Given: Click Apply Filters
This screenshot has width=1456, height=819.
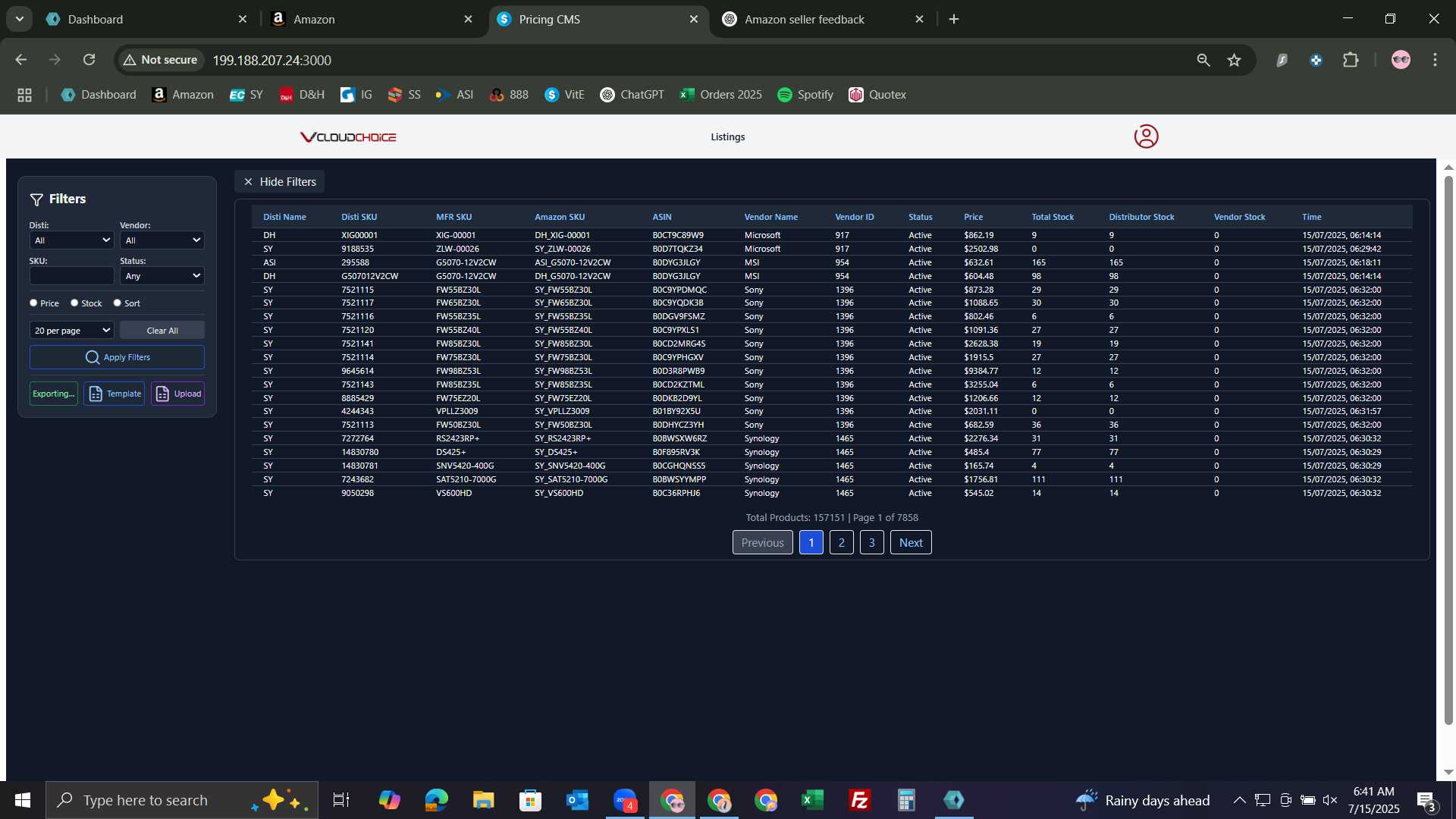Looking at the screenshot, I should coord(117,357).
